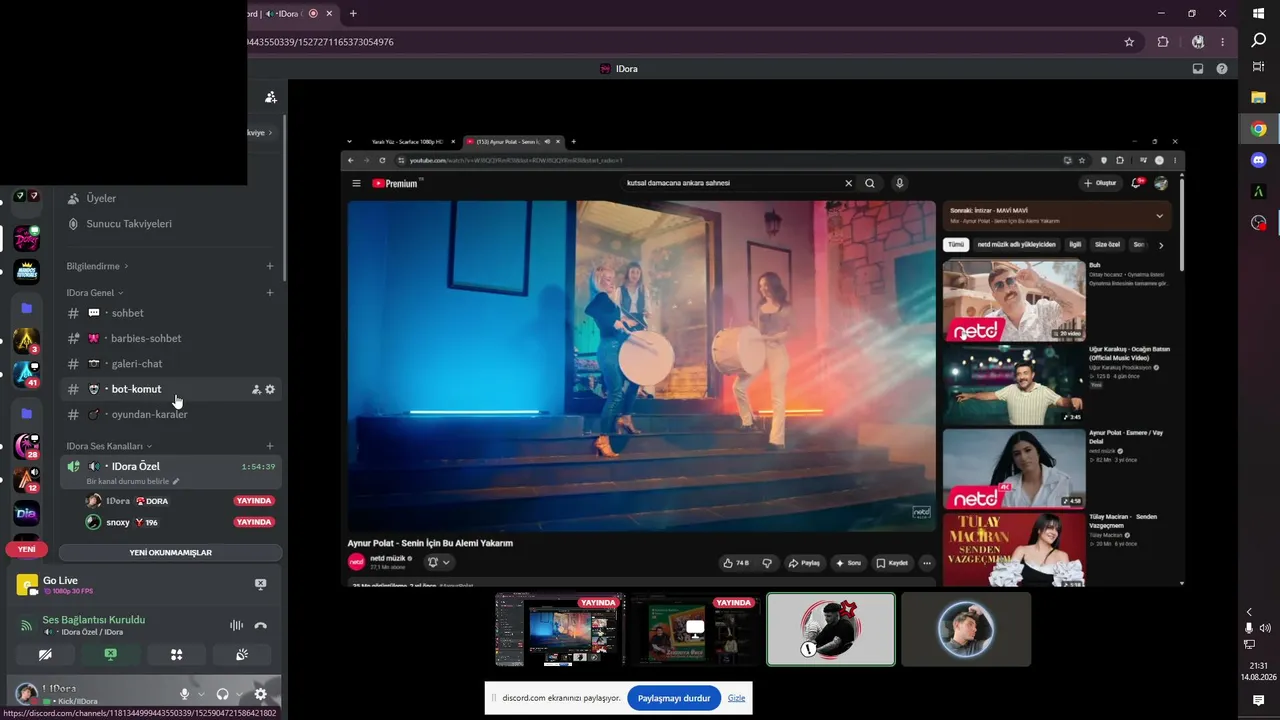
Task: Stop streaming with the Go Live screen icon
Action: (260, 585)
